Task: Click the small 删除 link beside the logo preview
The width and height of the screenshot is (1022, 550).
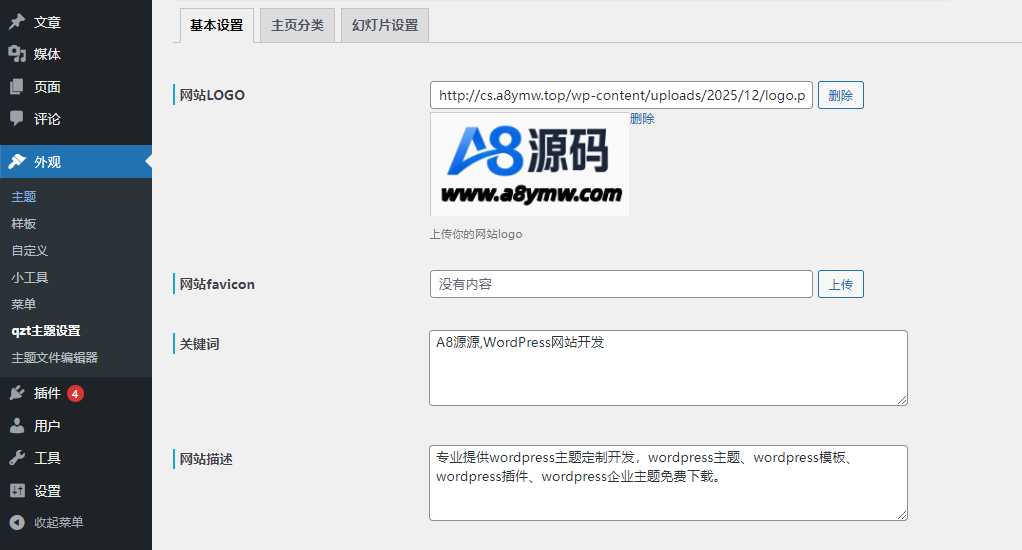Action: pos(642,119)
